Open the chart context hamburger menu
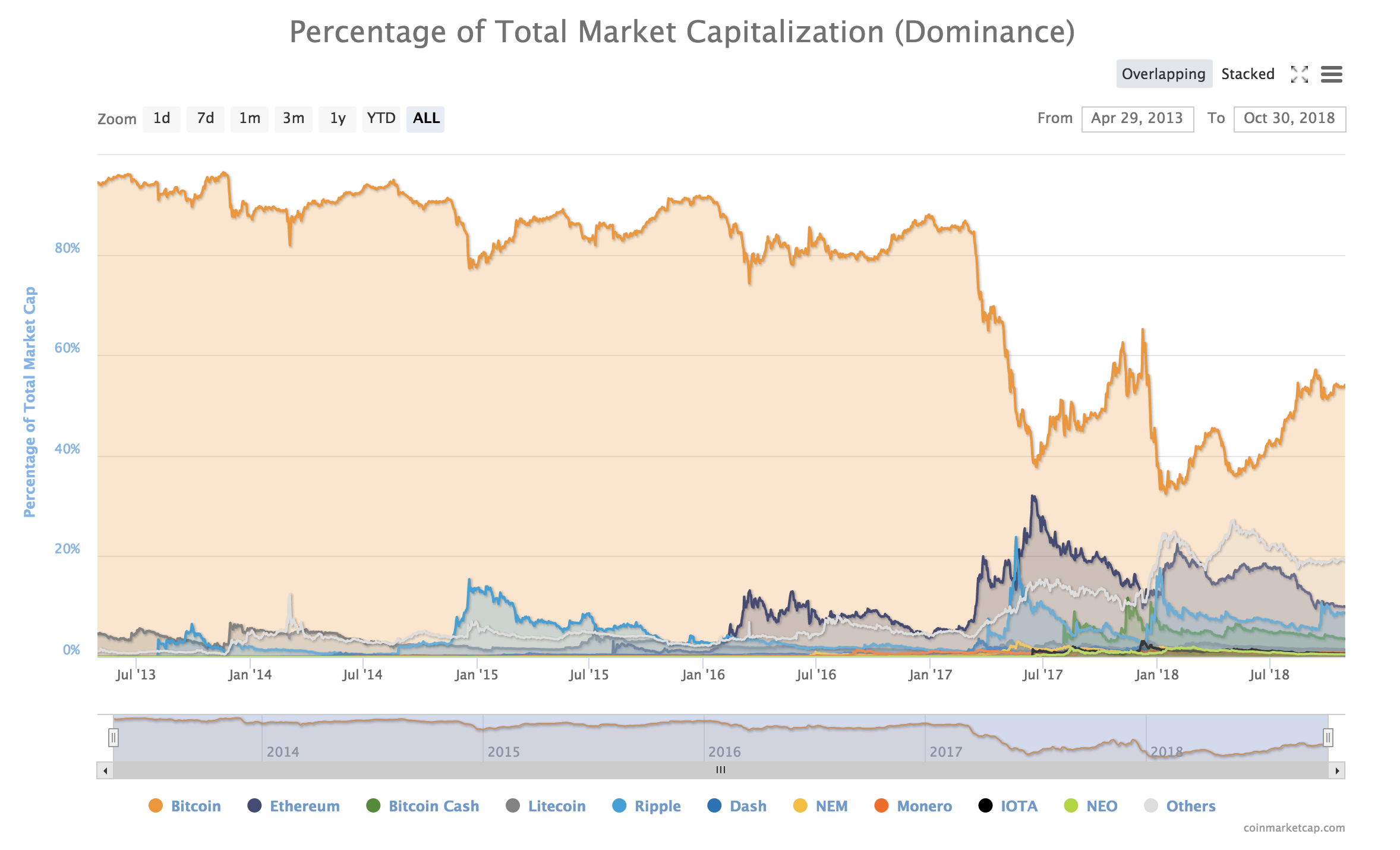This screenshot has height=850, width=1400. (x=1331, y=74)
